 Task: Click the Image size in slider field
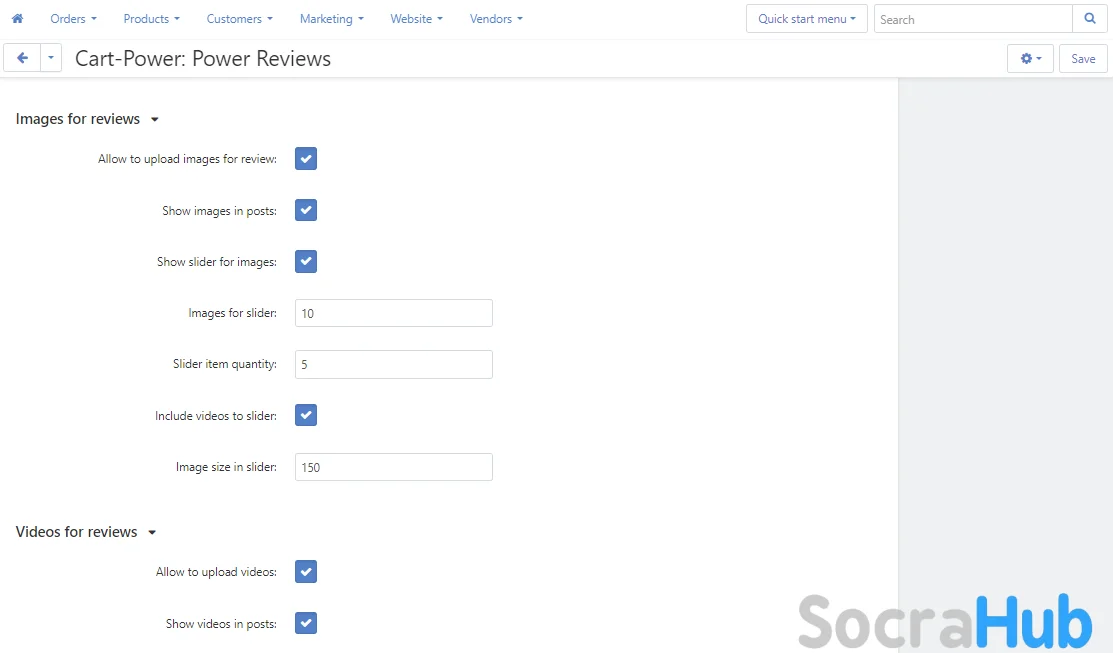pyautogui.click(x=394, y=467)
